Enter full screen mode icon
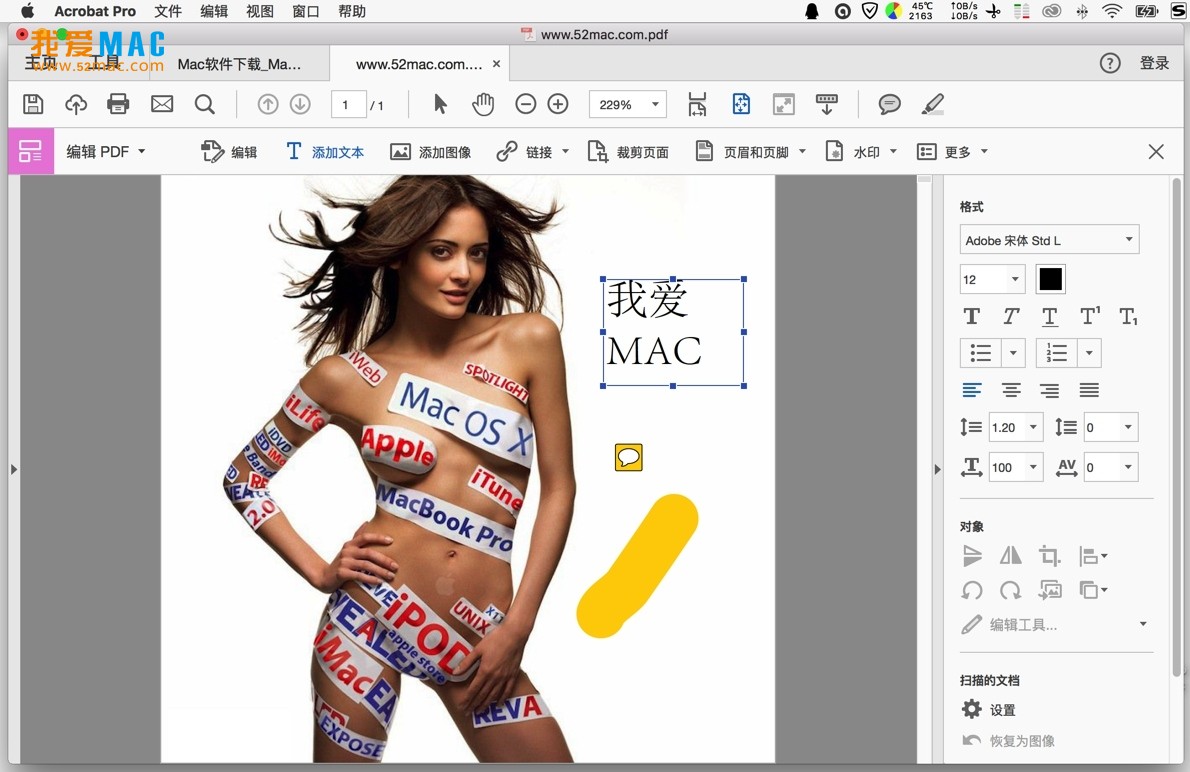The width and height of the screenshot is (1190, 772). click(783, 104)
